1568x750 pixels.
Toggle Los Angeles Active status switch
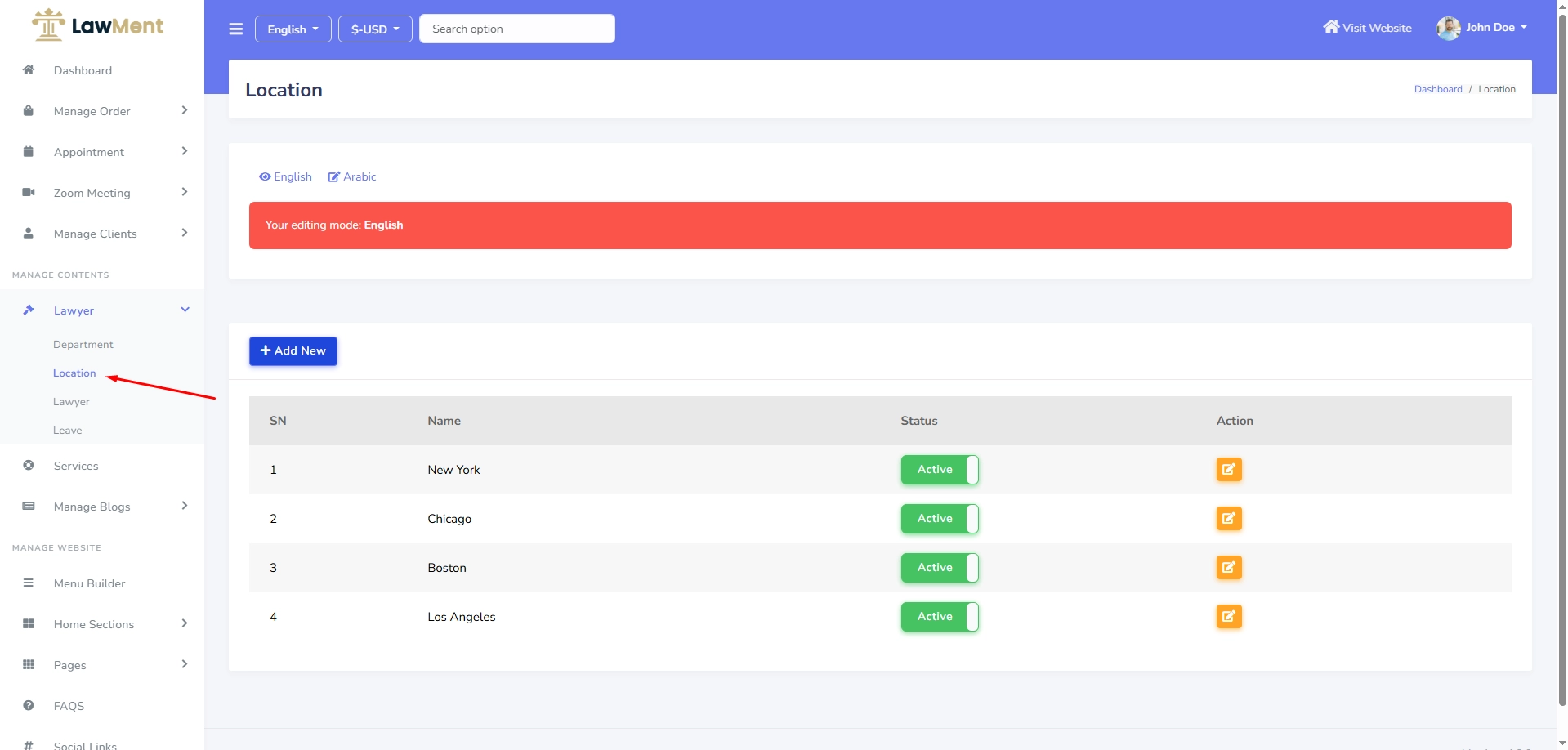[x=940, y=617]
